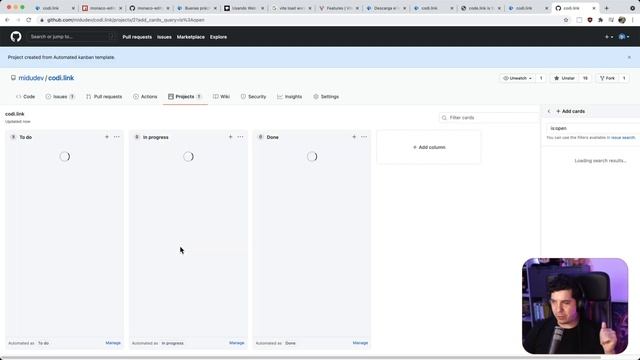Image resolution: width=640 pixels, height=360 pixels.
Task: Add a card to the To do column
Action: click(107, 137)
